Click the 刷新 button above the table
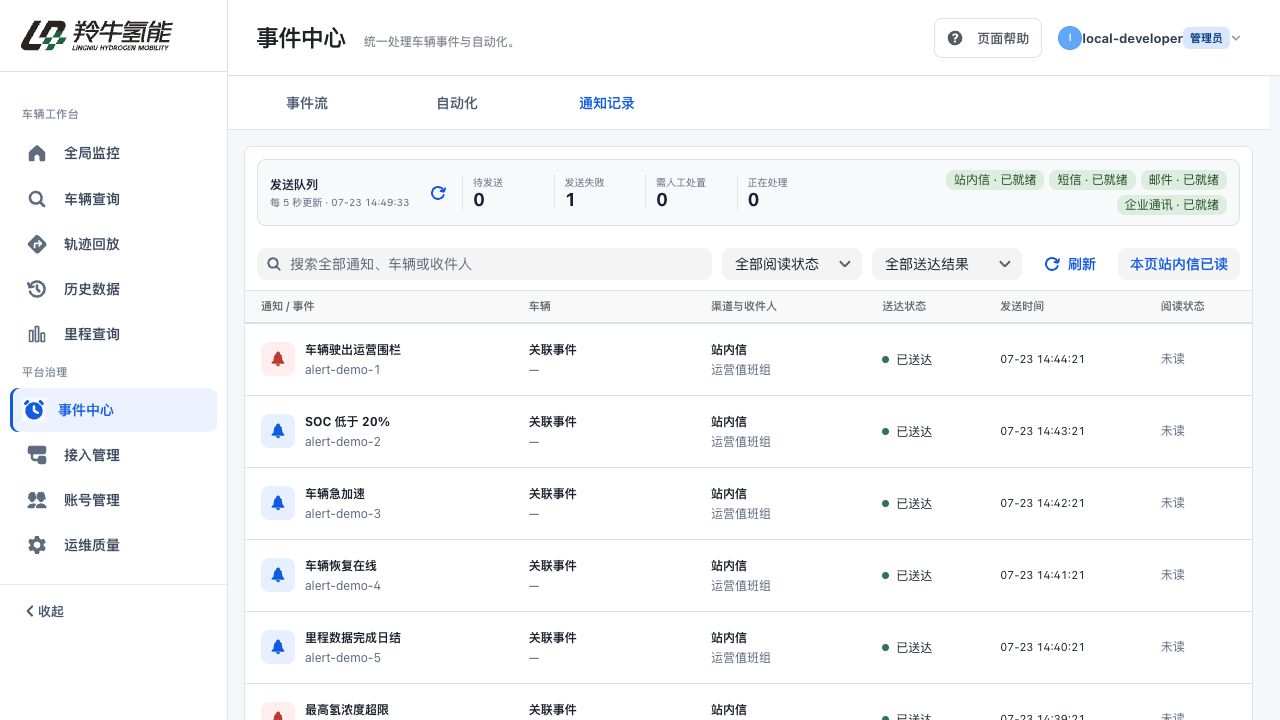 pos(1070,264)
